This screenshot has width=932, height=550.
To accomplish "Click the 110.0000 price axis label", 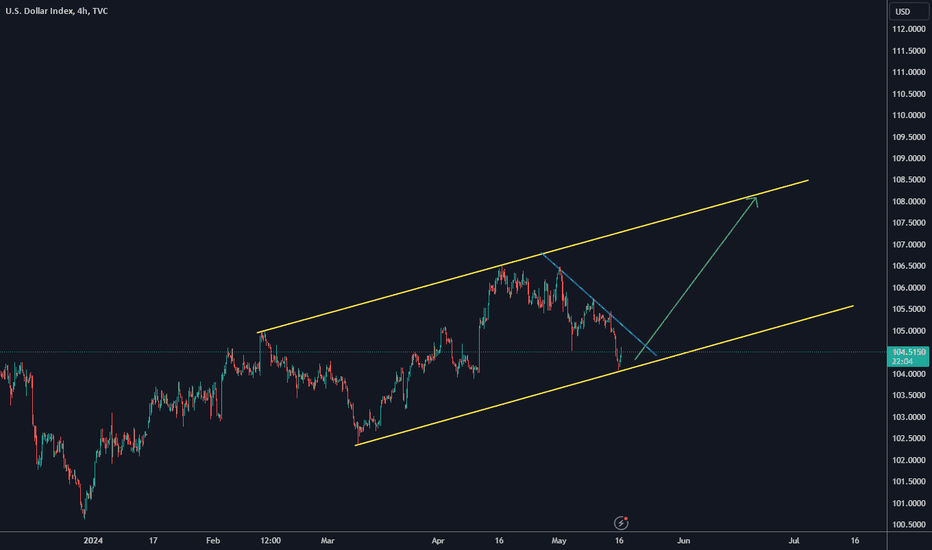I will tap(909, 115).
